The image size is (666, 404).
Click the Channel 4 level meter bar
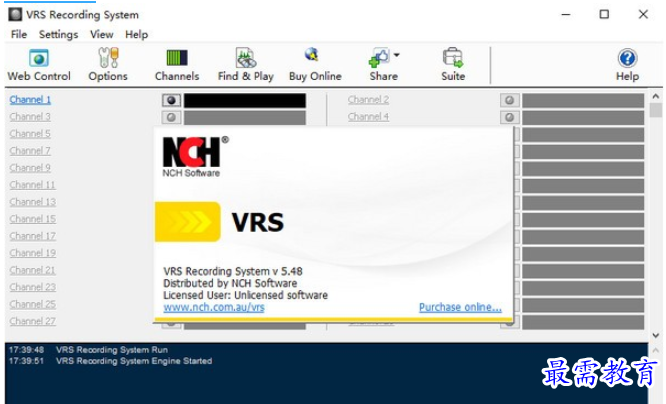583,118
